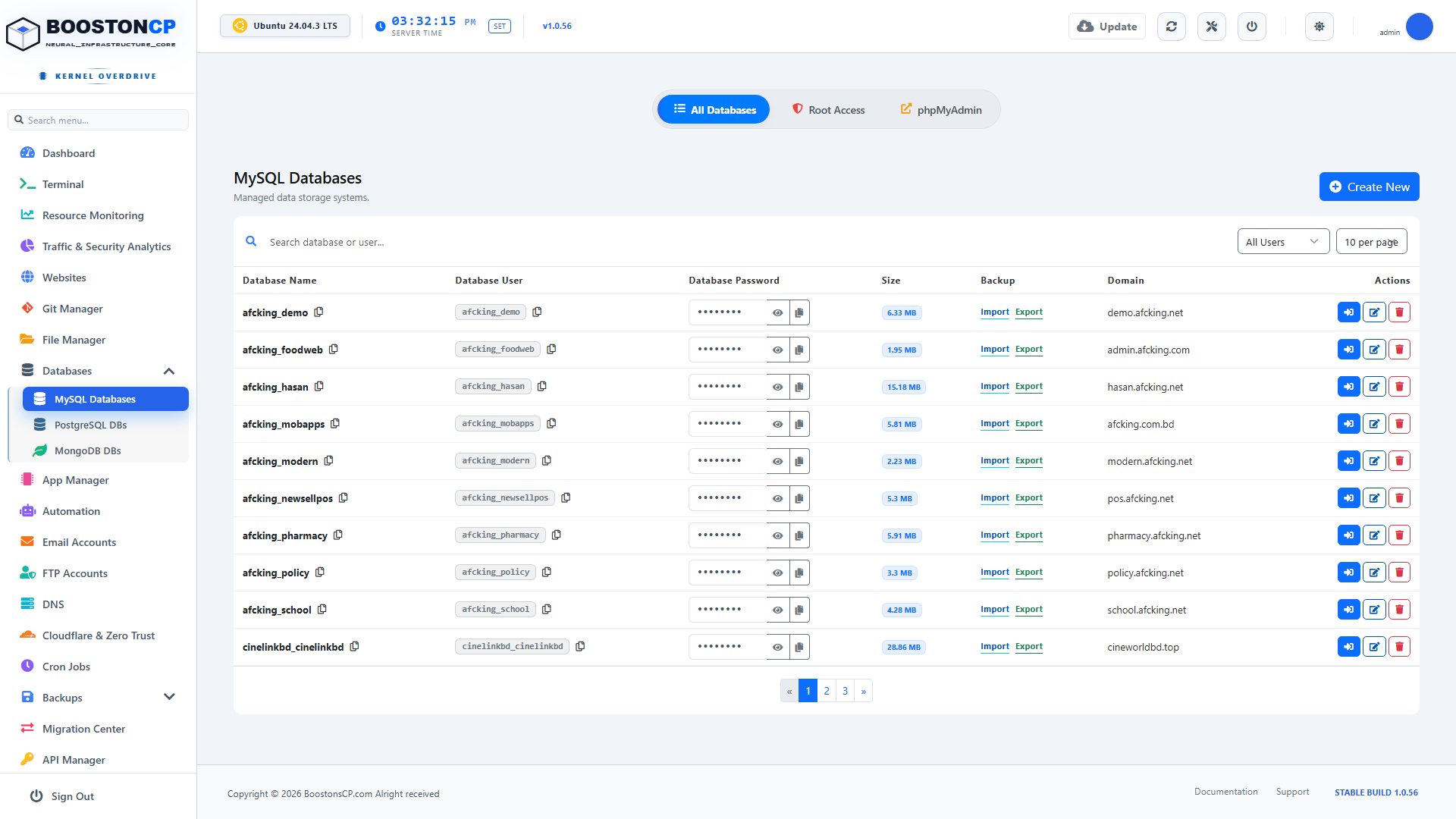Open the All Users filter dropdown
Screen dimensions: 1456x819
tap(1283, 242)
